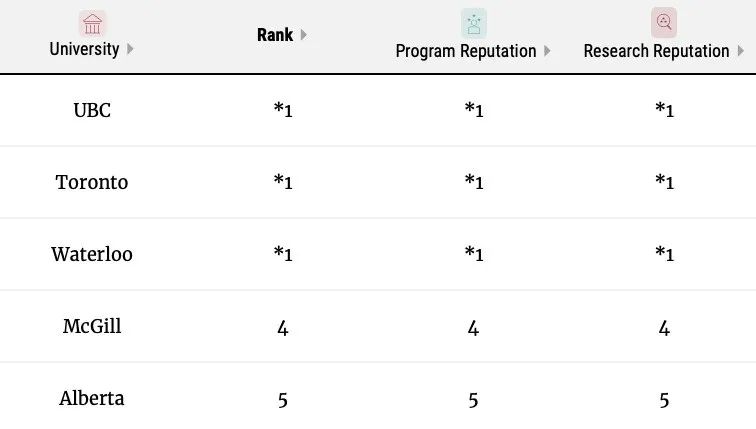This screenshot has height=429, width=756.
Task: Click McGill's Program Reputation value
Action: click(473, 327)
